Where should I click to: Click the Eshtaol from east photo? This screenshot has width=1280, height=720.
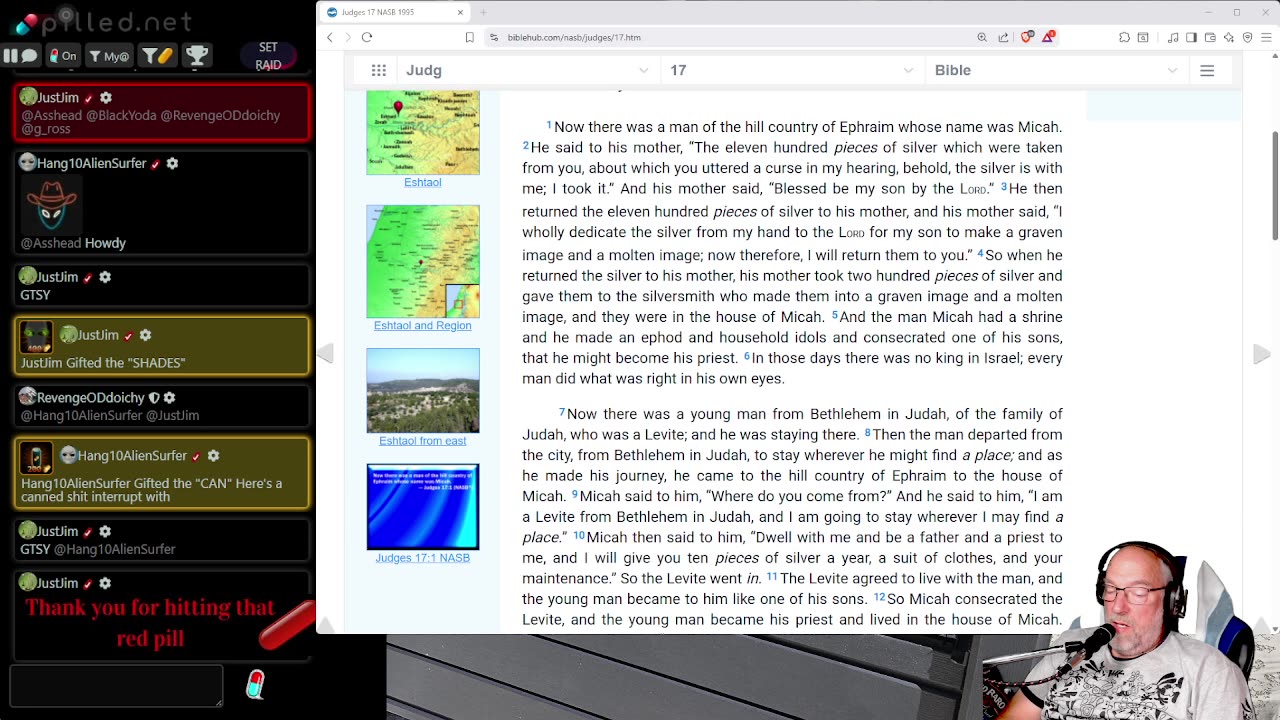click(423, 391)
